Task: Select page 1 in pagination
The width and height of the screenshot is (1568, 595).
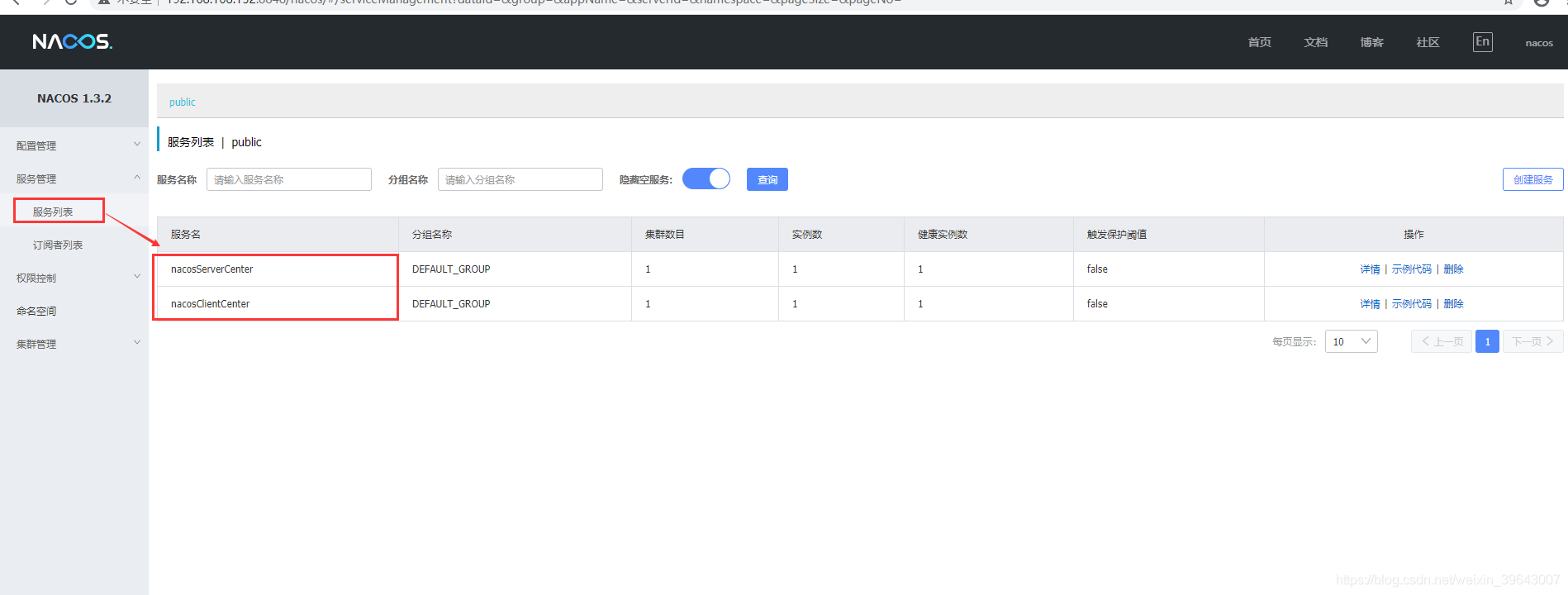Action: [x=1487, y=341]
